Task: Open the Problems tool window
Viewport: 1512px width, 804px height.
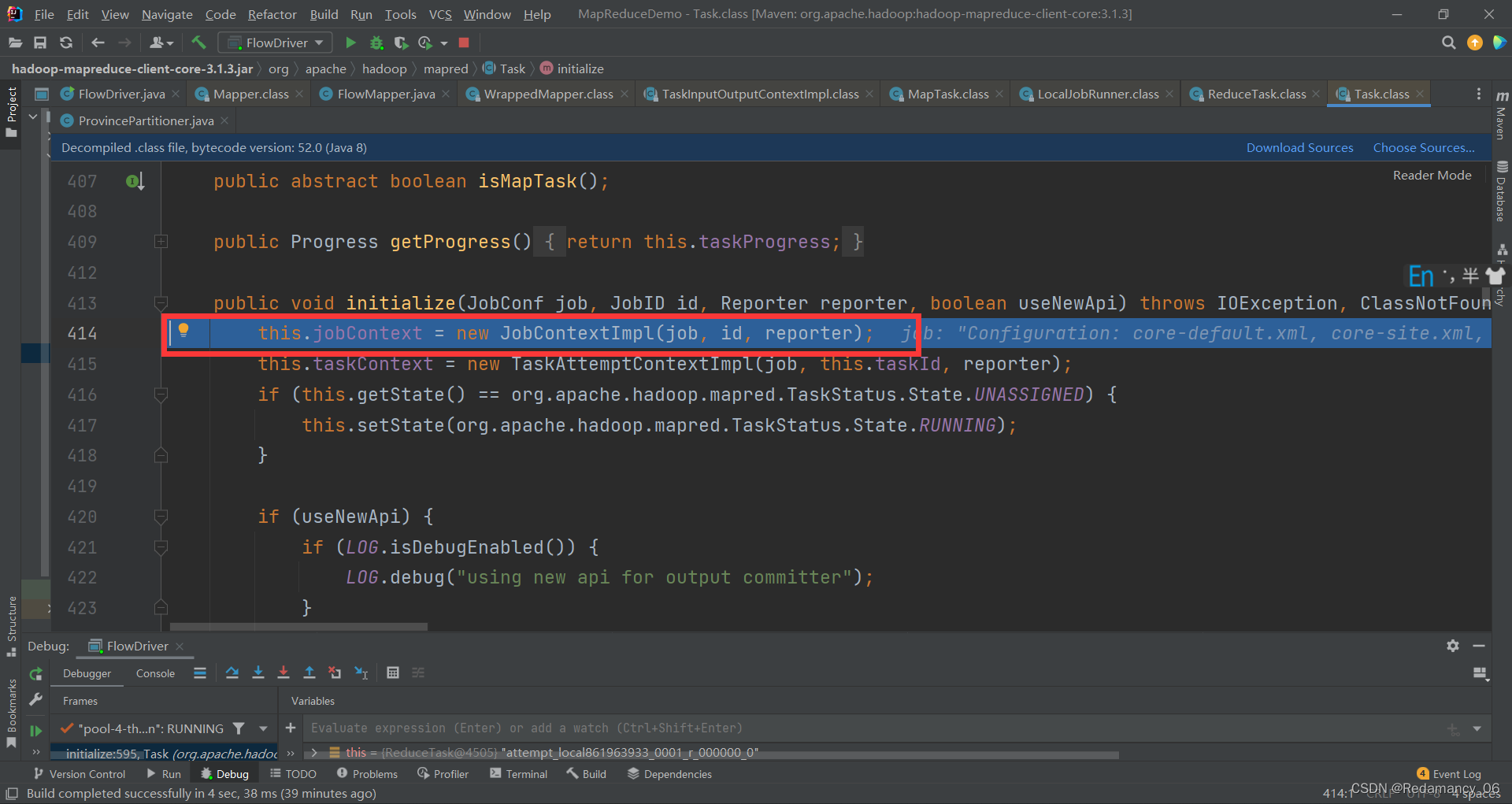Action: tap(367, 774)
